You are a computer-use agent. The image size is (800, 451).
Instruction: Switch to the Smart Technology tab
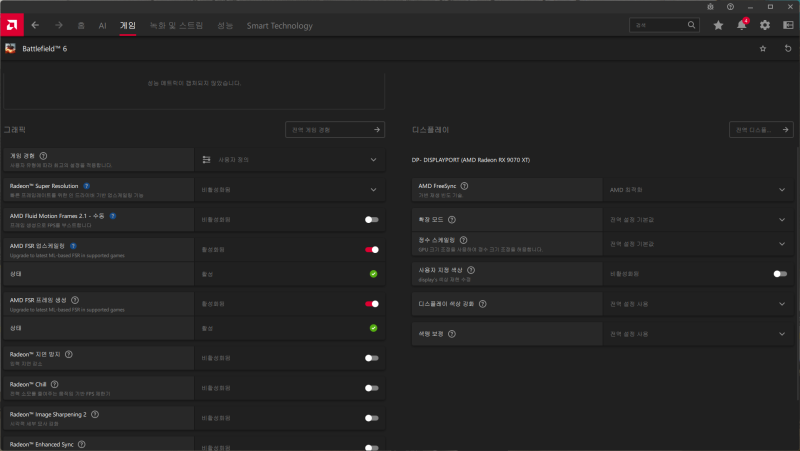point(278,25)
